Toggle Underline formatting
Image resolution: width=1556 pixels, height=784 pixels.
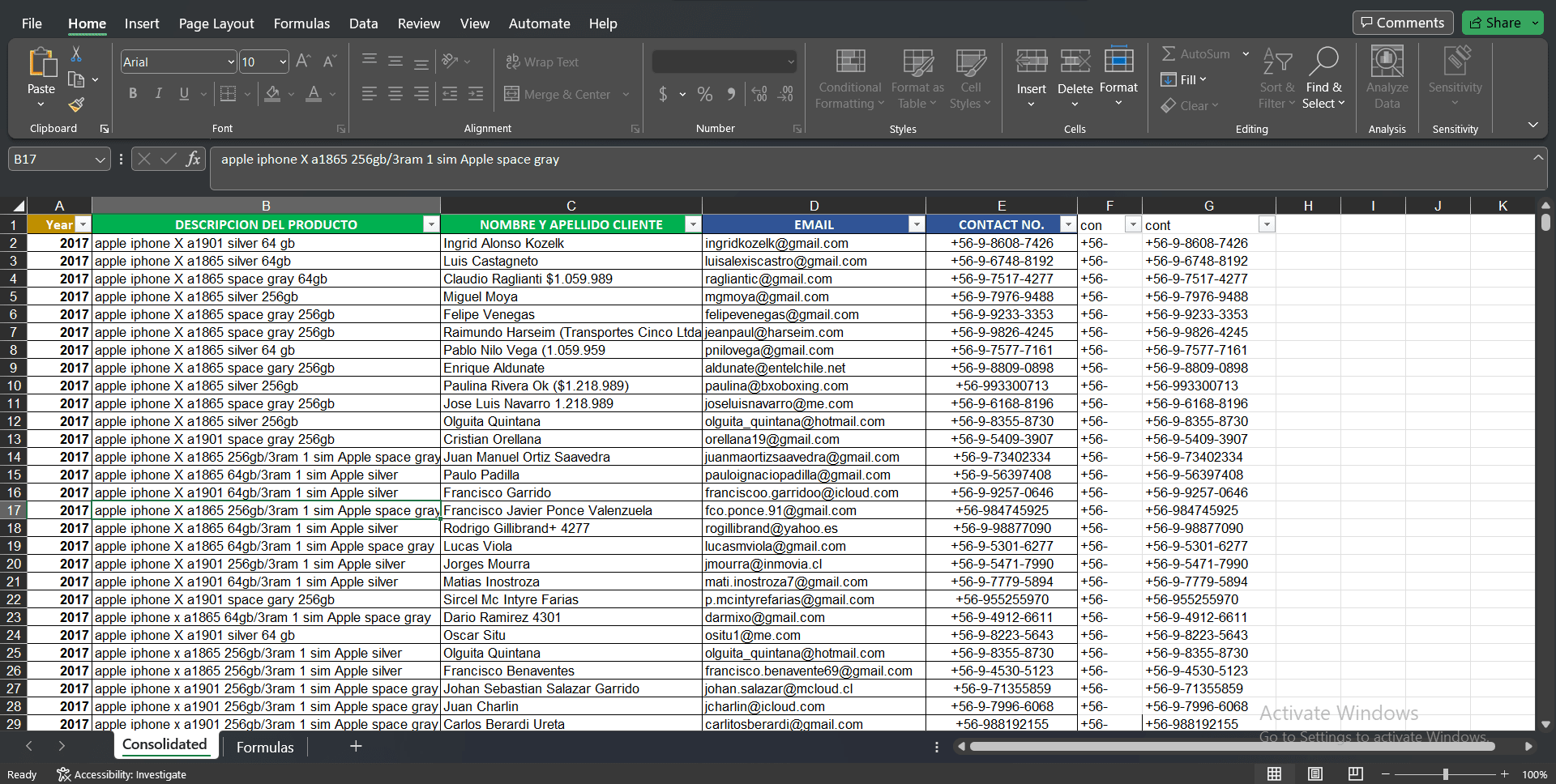pyautogui.click(x=184, y=94)
